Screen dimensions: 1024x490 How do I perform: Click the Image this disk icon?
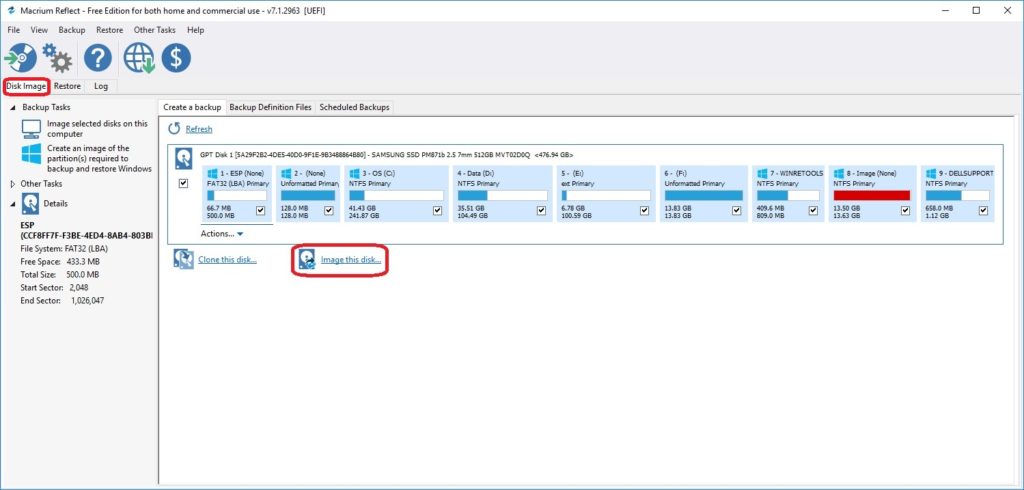tap(307, 260)
